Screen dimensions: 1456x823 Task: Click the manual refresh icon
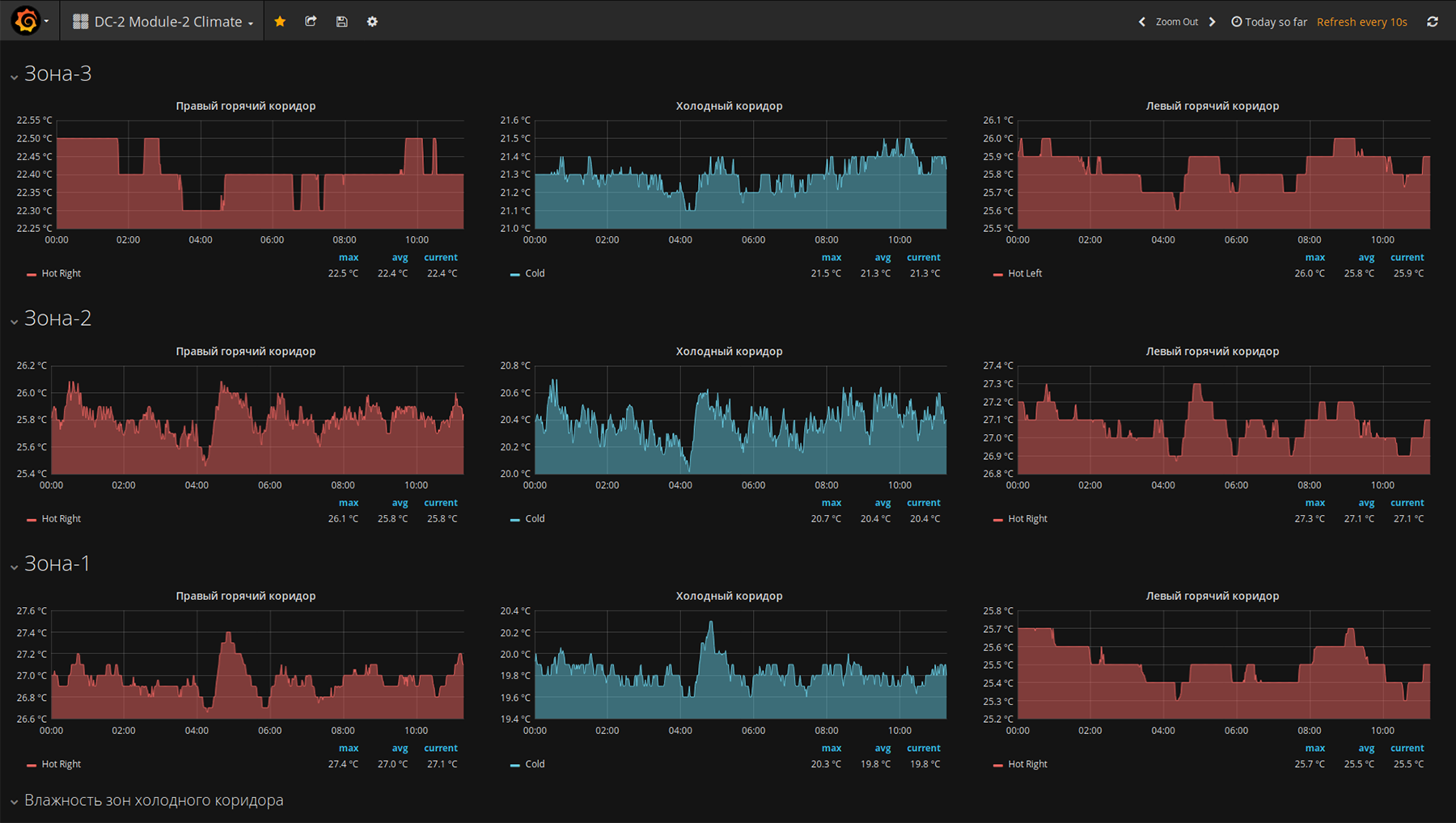1433,22
